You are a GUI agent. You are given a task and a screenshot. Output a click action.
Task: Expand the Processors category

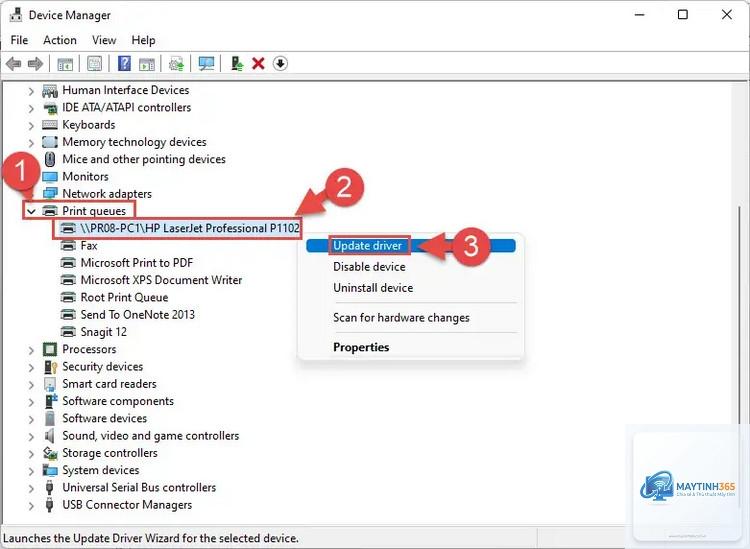31,350
